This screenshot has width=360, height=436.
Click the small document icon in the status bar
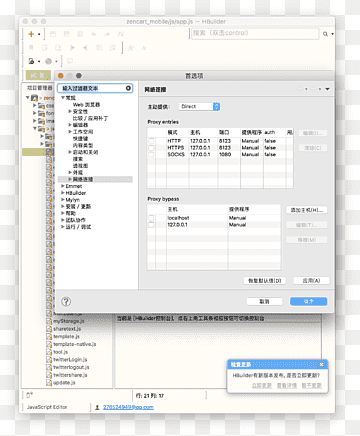(29, 395)
